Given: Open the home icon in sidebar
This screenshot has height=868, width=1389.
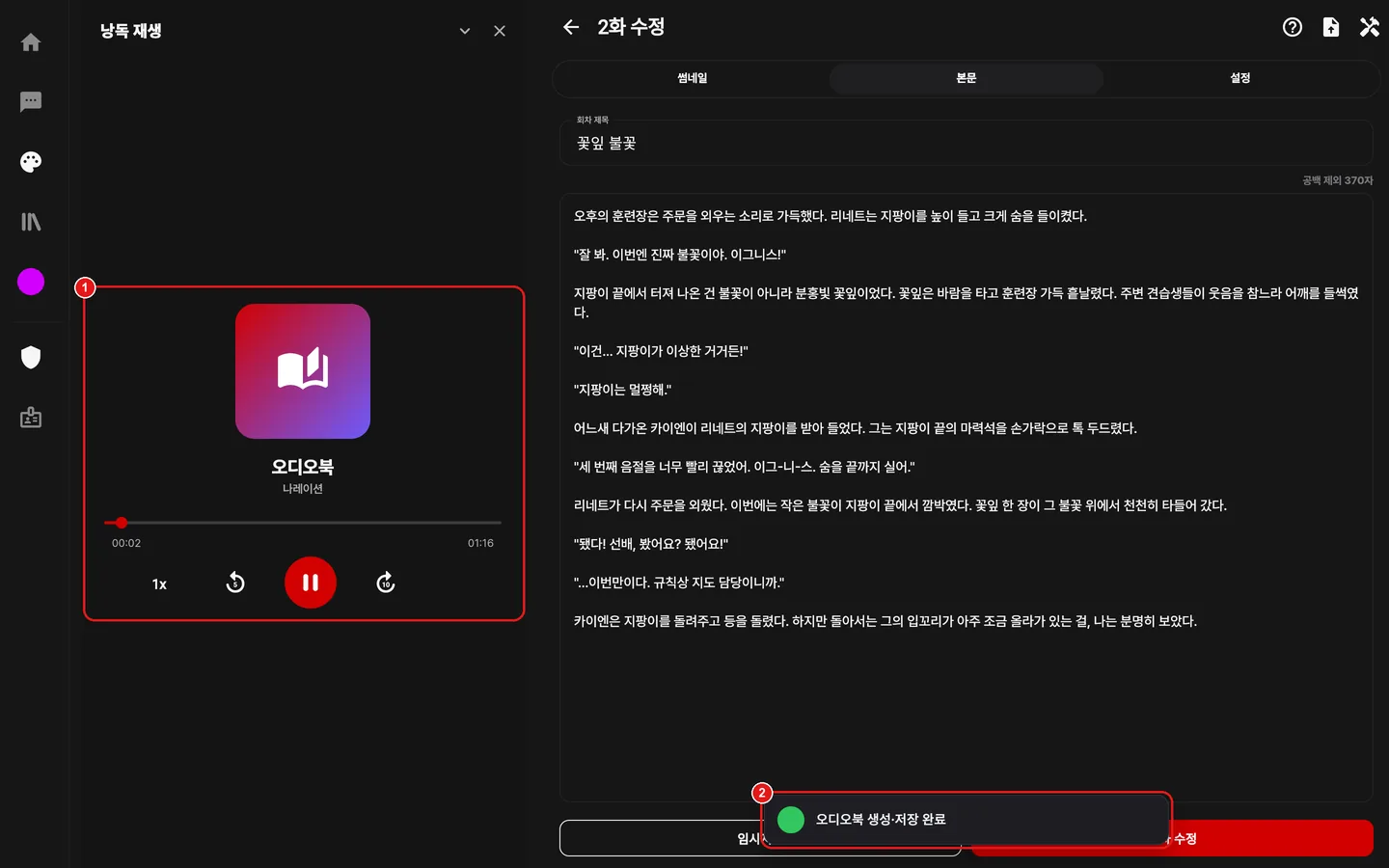Looking at the screenshot, I should point(31,42).
